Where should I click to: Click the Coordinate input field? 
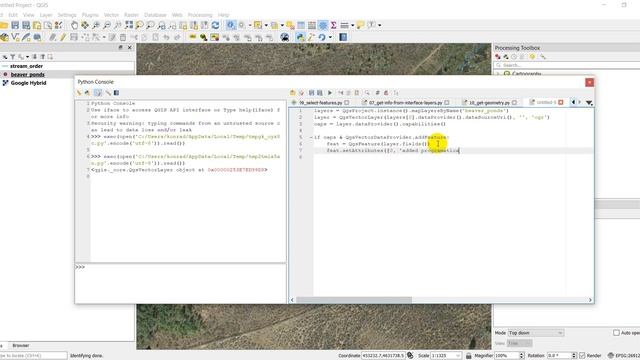tap(383, 356)
